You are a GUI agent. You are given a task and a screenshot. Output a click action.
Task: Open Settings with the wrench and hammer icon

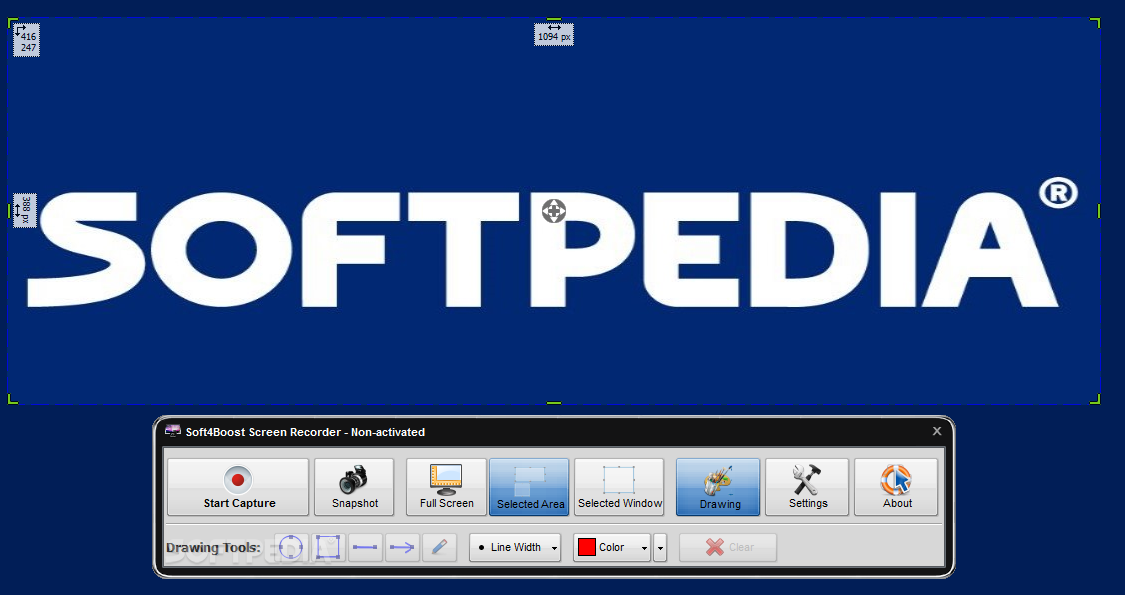[x=807, y=487]
